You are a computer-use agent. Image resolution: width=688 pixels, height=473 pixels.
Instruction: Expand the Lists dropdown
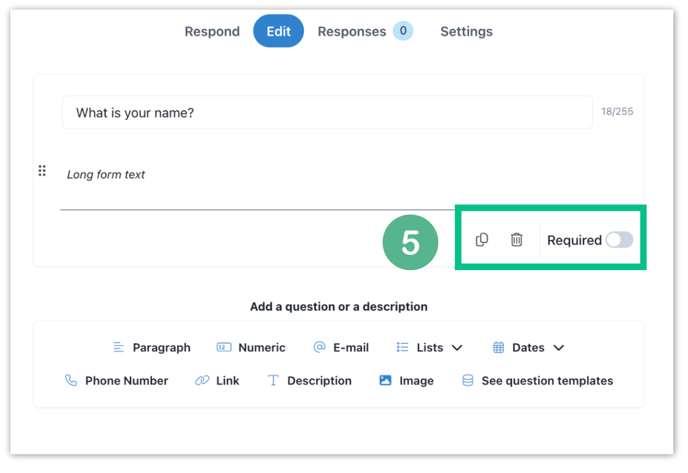click(430, 348)
